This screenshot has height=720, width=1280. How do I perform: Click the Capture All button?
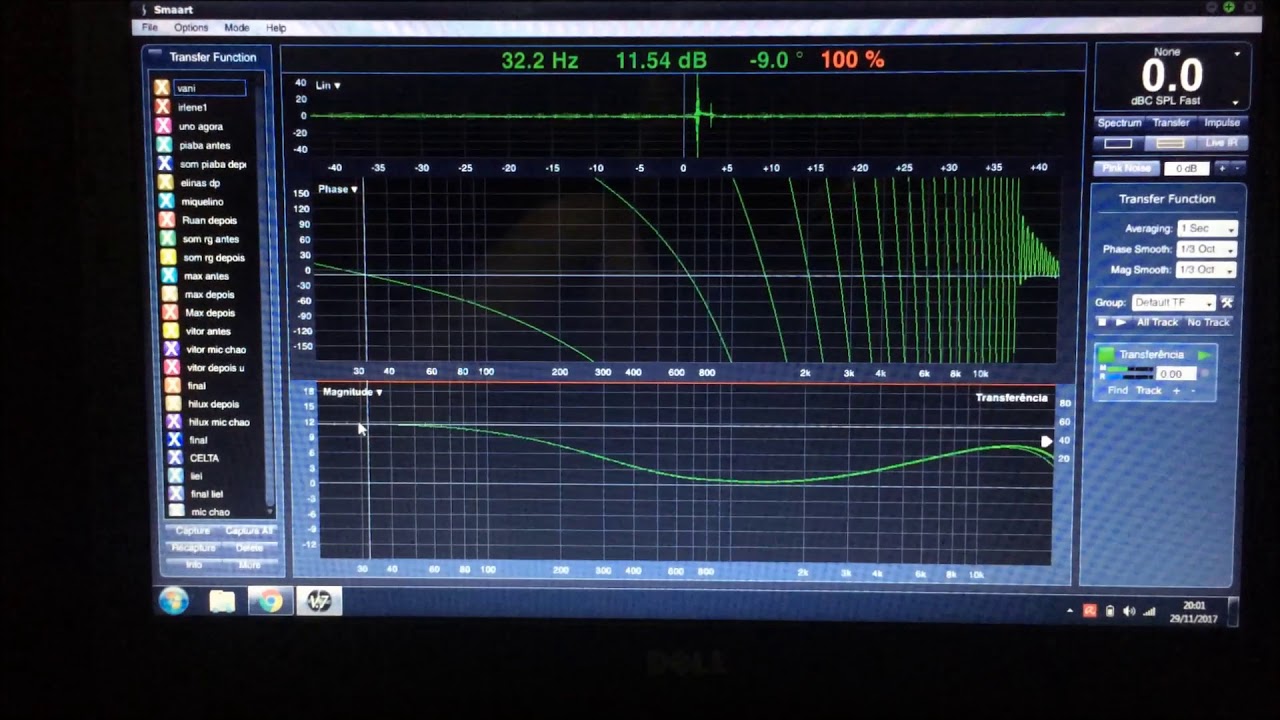pyautogui.click(x=248, y=531)
